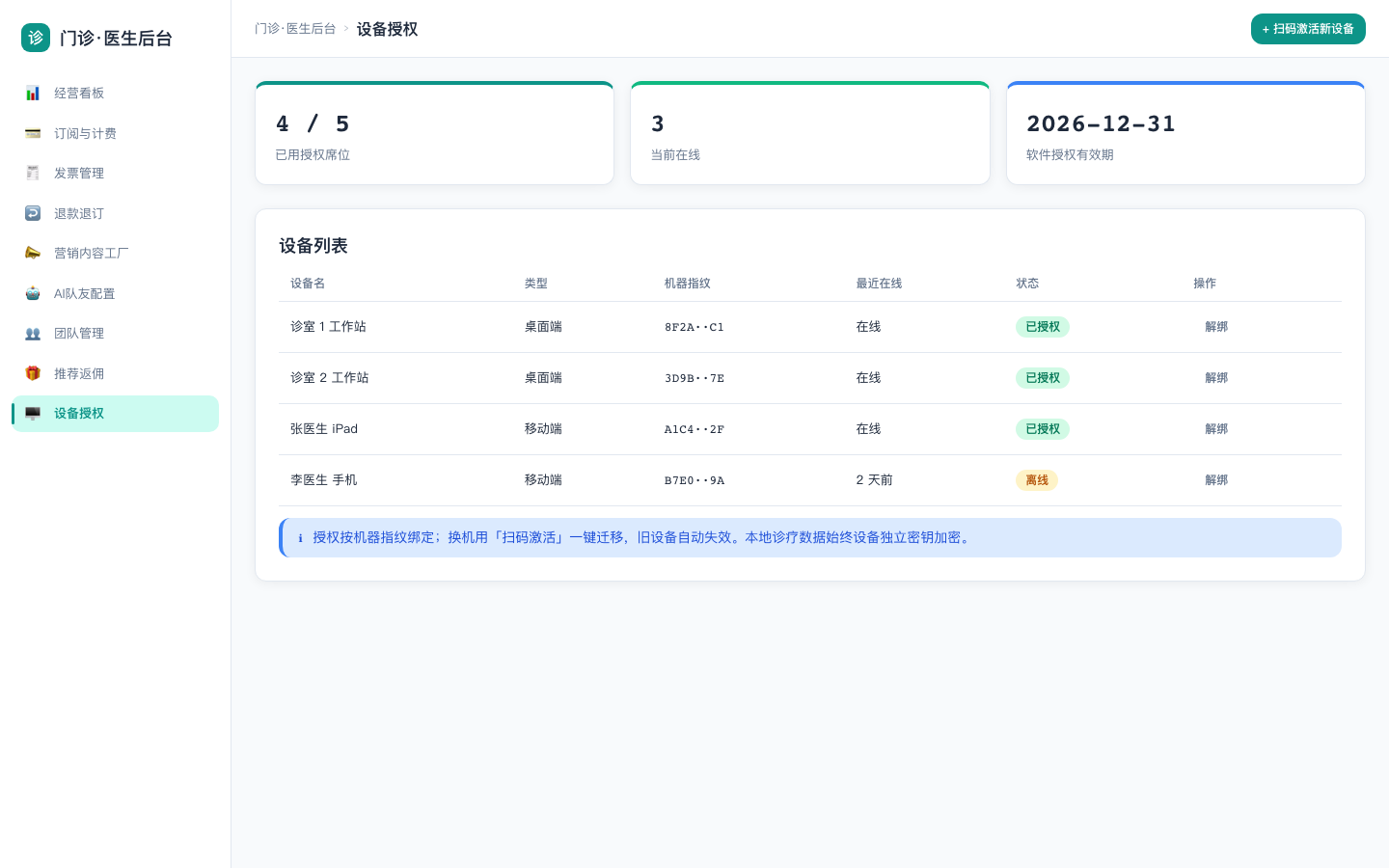Screen dimensions: 1389x868
Task: Open 营销内容工厂 section
Action: (x=116, y=254)
